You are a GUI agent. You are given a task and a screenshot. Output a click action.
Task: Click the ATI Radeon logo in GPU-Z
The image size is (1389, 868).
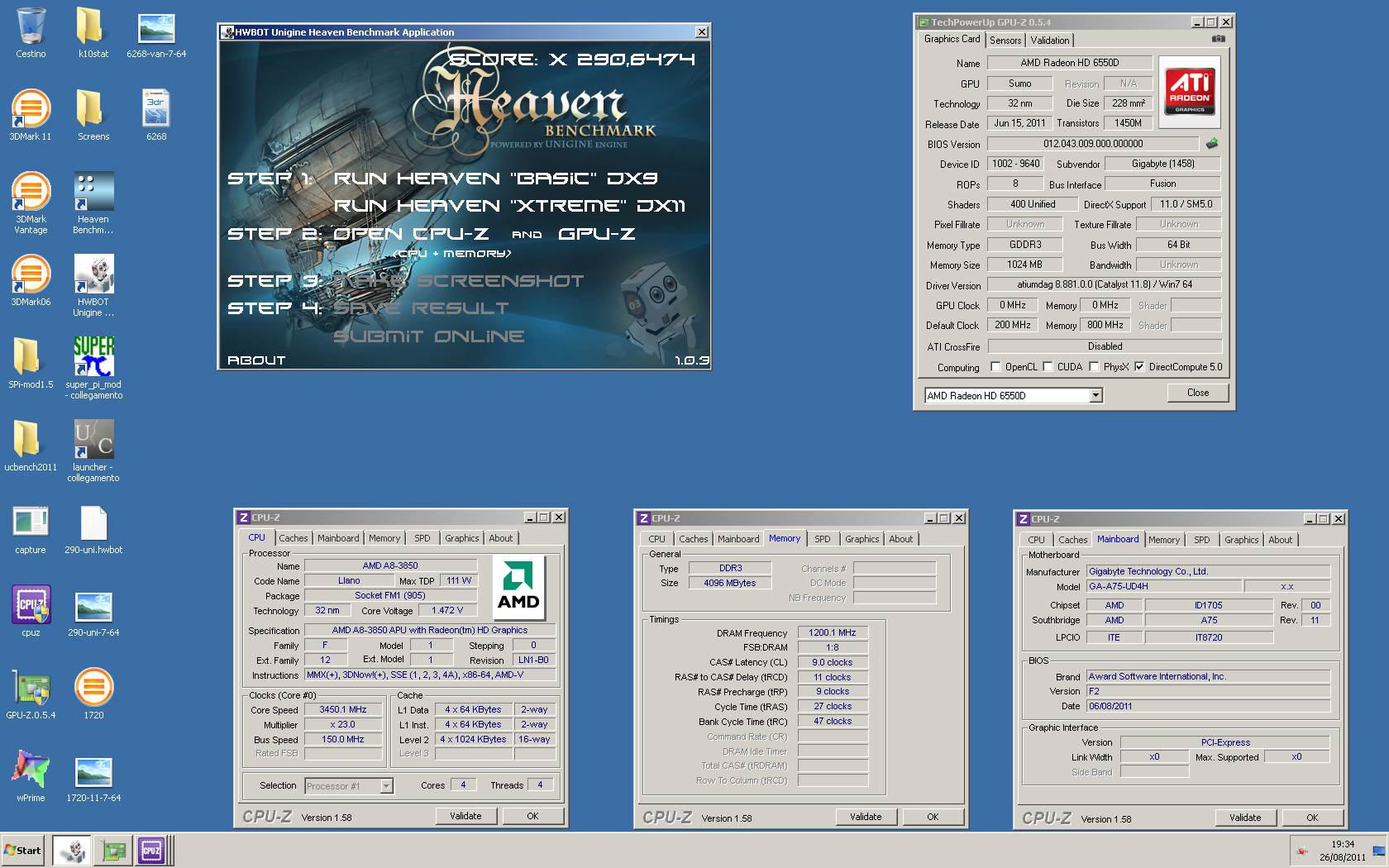[1189, 91]
